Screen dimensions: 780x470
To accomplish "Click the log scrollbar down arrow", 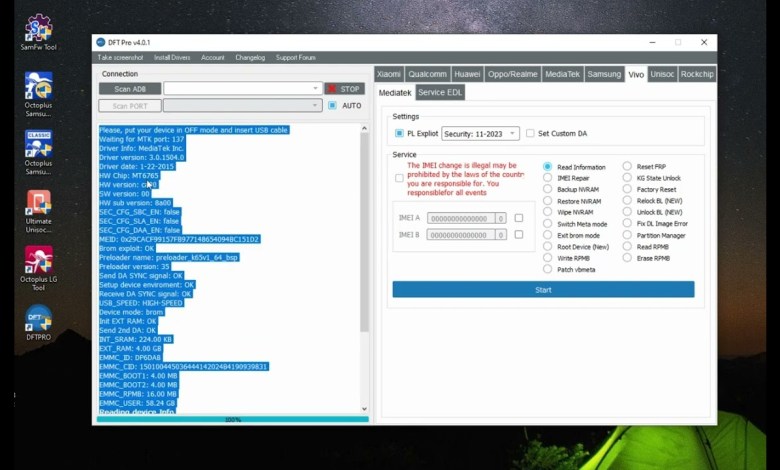I will pyautogui.click(x=364, y=409).
